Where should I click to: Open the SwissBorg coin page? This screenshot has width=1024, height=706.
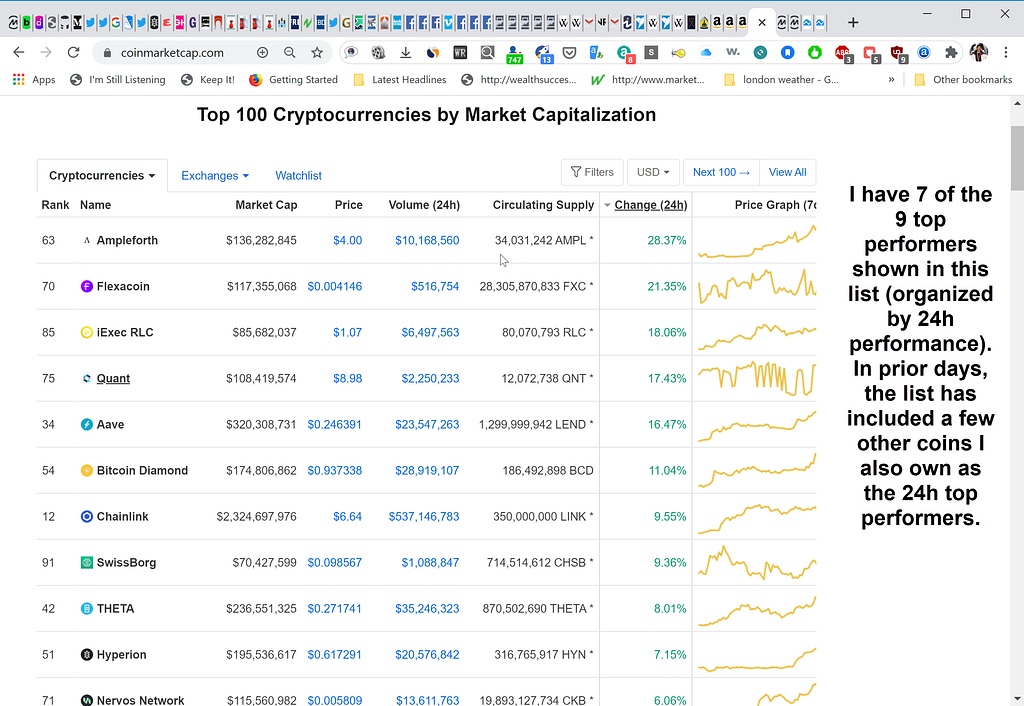tap(126, 562)
